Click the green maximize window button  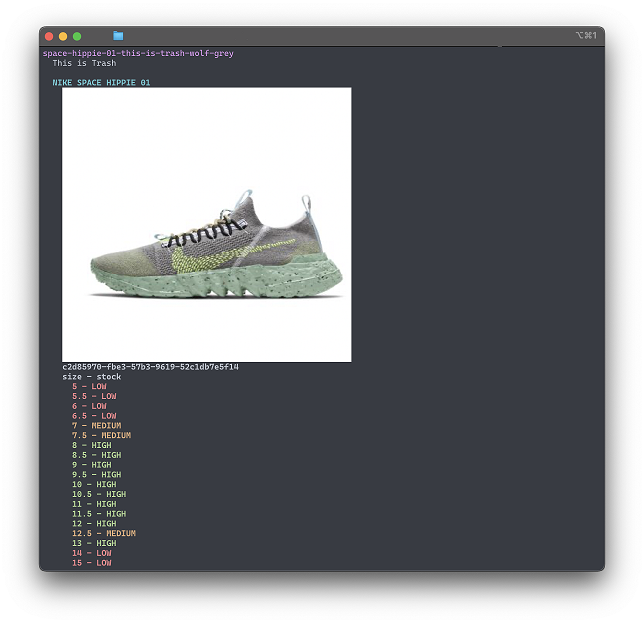[x=77, y=36]
